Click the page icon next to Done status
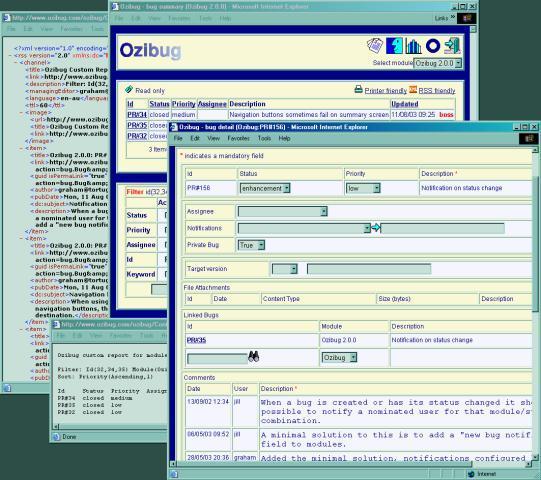This screenshot has width=541, height=480. 56,437
